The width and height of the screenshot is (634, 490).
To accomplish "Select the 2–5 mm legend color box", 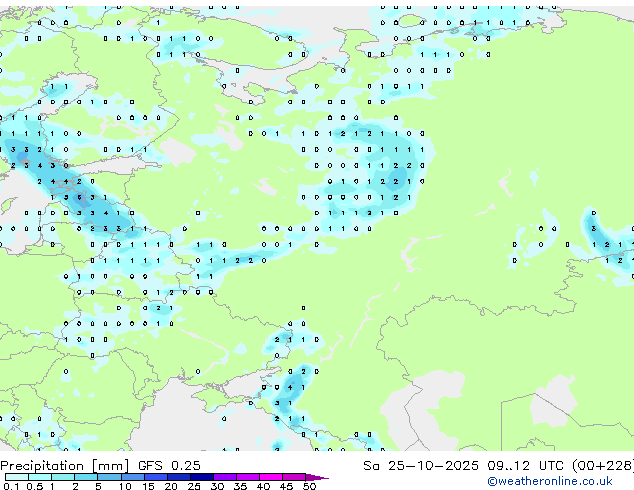I will (x=86, y=477).
